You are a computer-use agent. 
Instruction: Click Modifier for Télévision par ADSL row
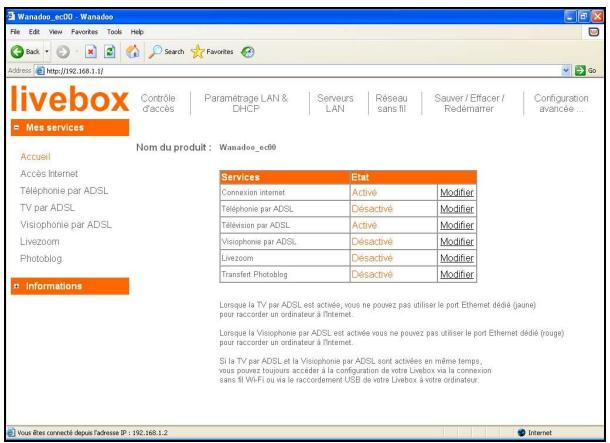pyautogui.click(x=457, y=225)
